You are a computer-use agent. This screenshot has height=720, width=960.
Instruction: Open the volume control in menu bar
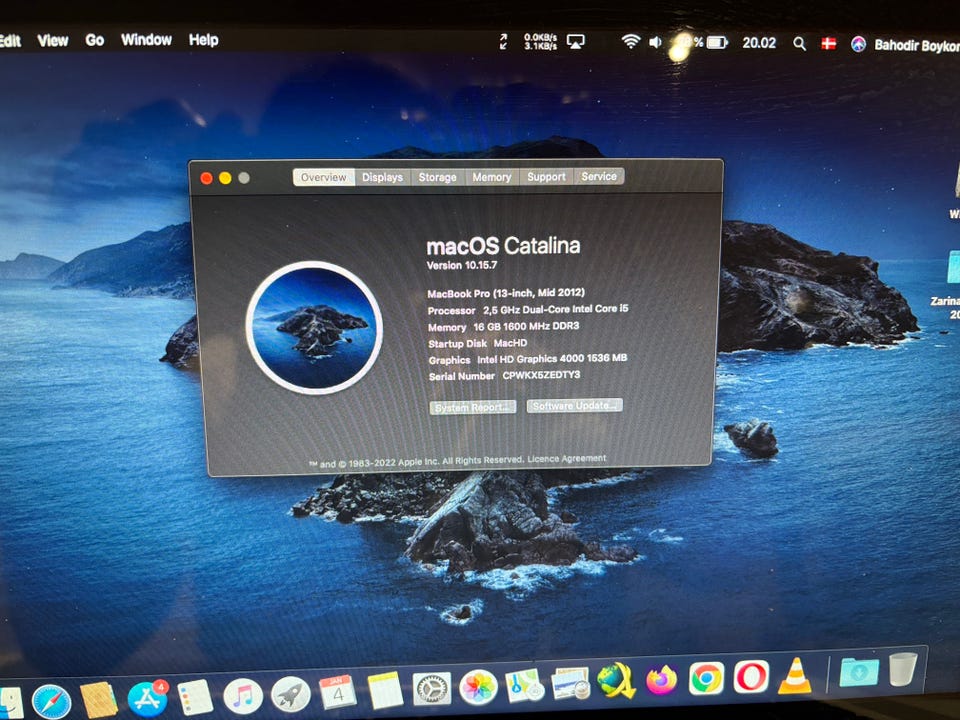tap(656, 42)
